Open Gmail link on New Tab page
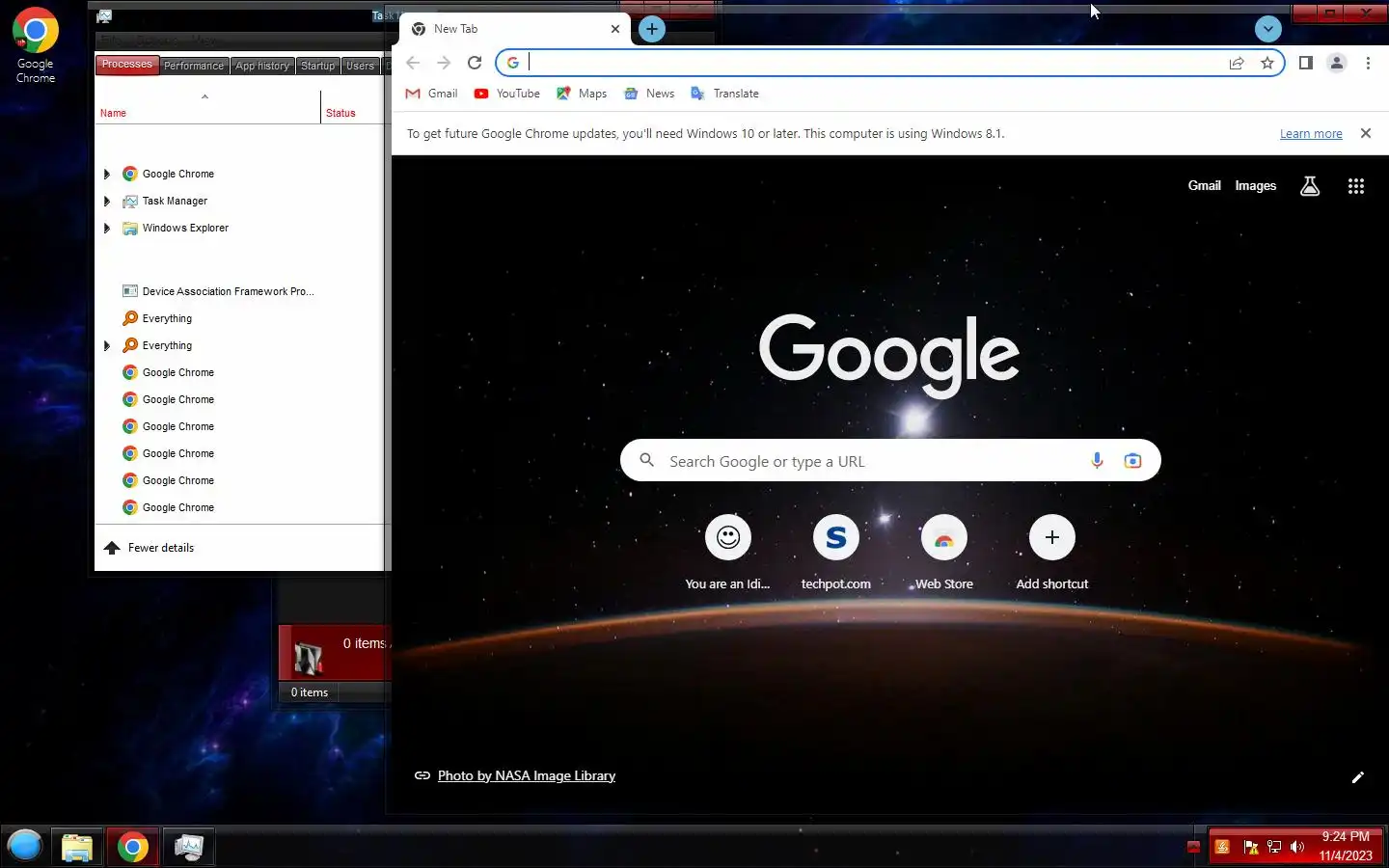This screenshot has width=1389, height=868. click(1204, 186)
